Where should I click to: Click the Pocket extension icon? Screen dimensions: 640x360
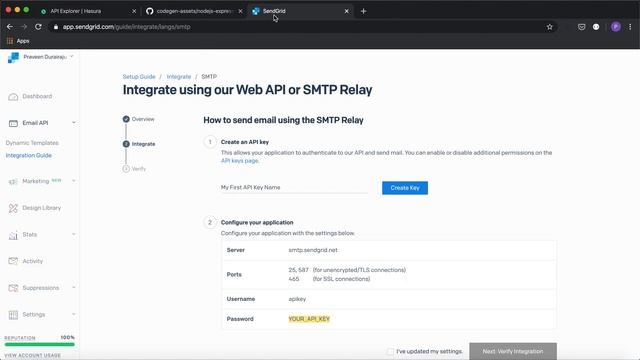(x=581, y=27)
